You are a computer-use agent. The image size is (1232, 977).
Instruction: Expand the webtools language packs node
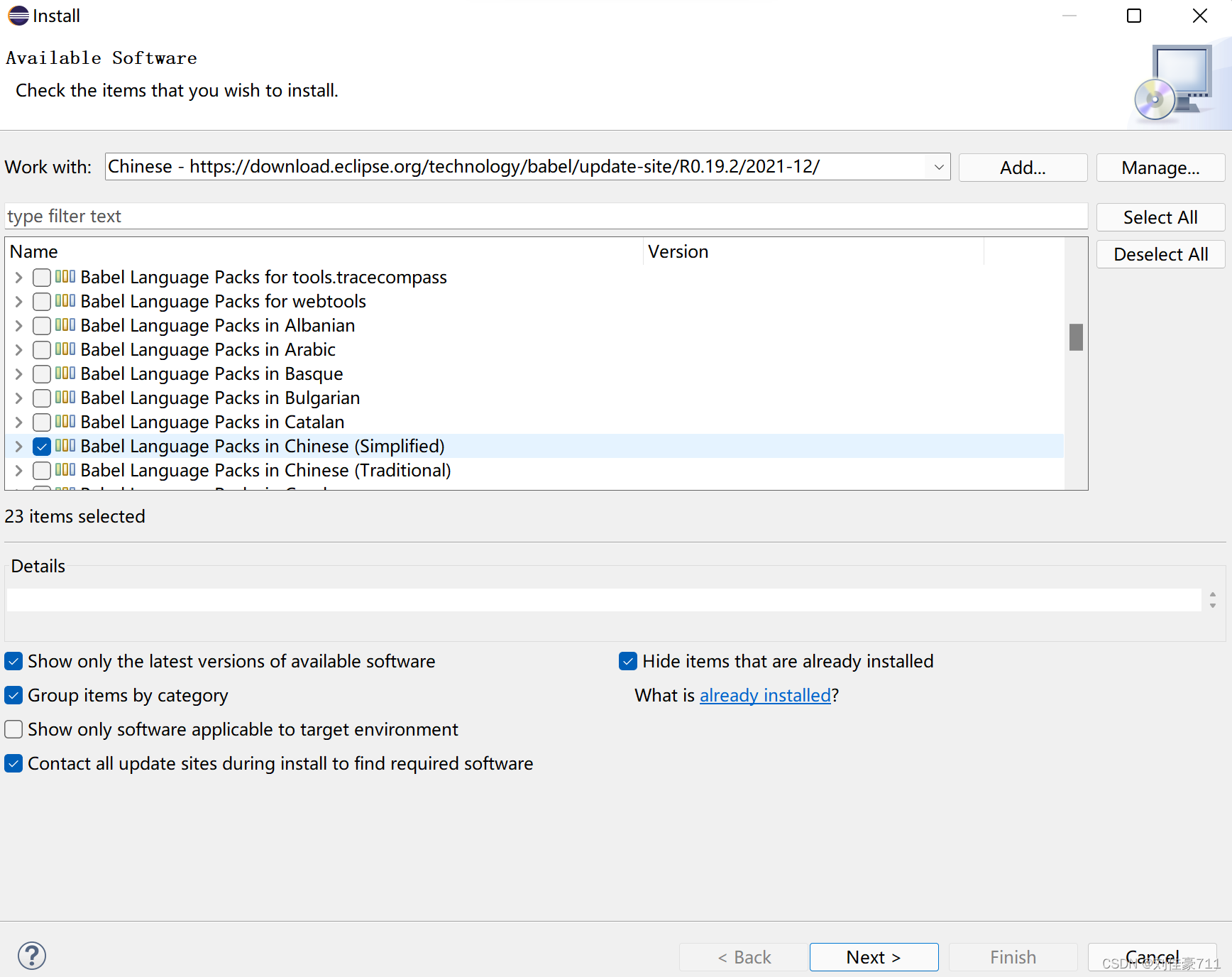click(x=19, y=302)
